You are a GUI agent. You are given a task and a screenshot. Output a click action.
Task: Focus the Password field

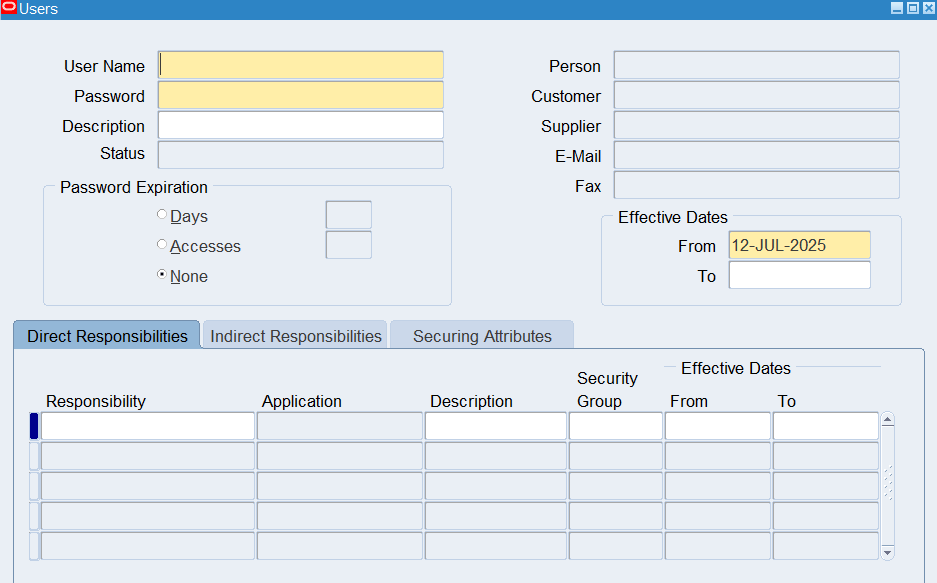pos(300,96)
